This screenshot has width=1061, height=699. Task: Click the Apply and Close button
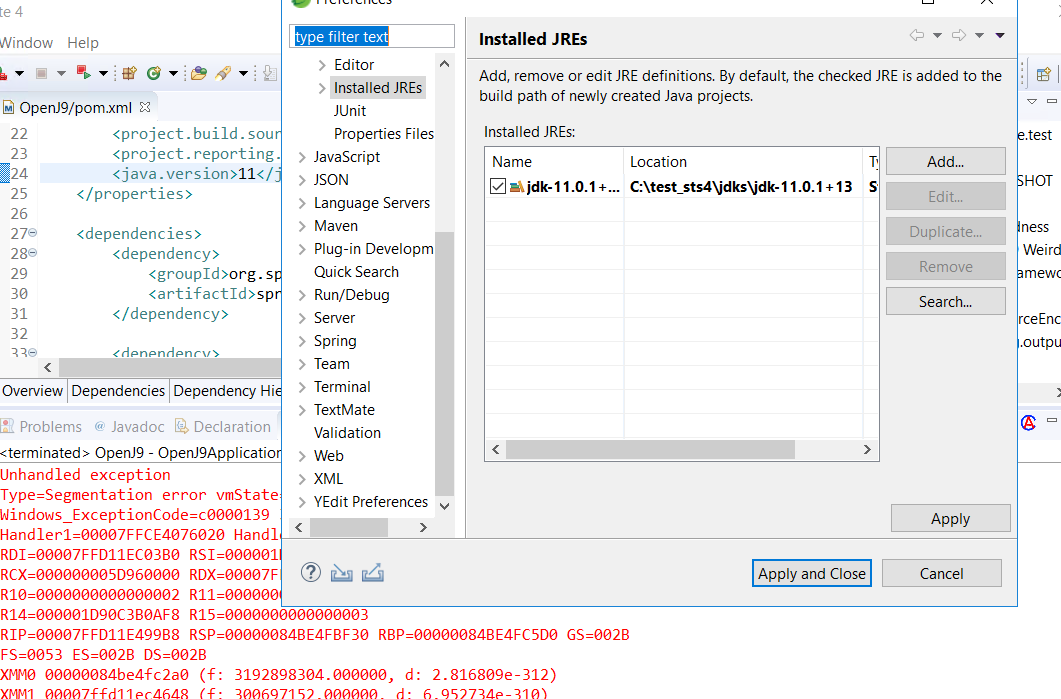(811, 573)
